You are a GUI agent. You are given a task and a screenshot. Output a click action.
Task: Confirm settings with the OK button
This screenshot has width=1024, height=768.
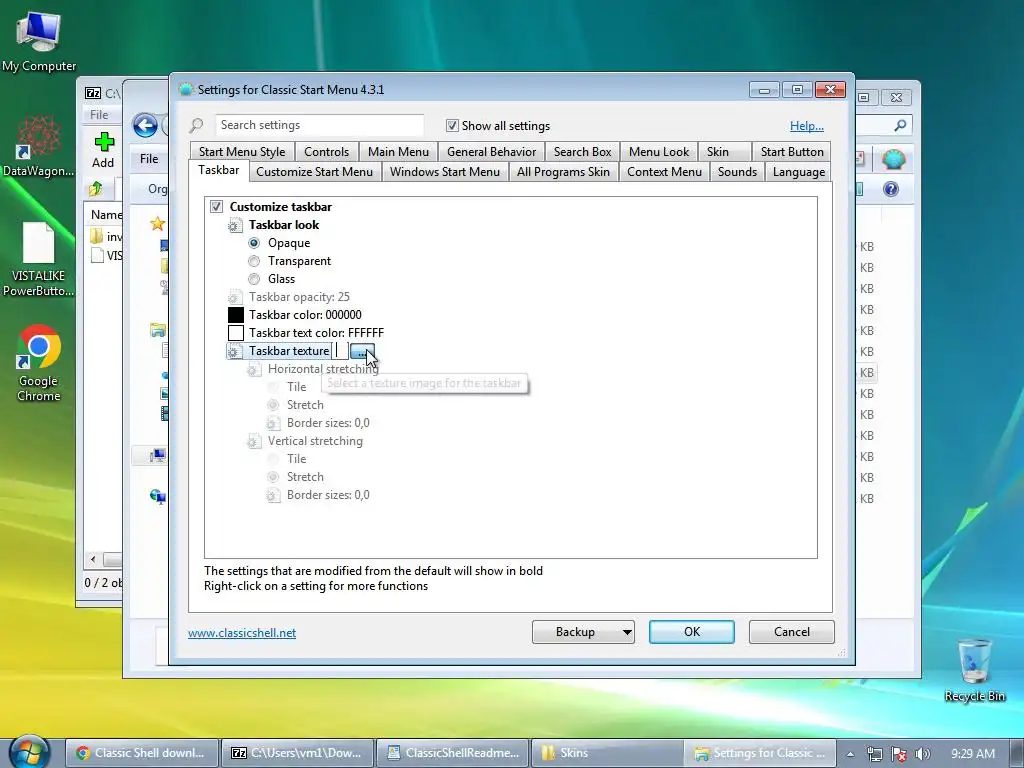click(692, 632)
